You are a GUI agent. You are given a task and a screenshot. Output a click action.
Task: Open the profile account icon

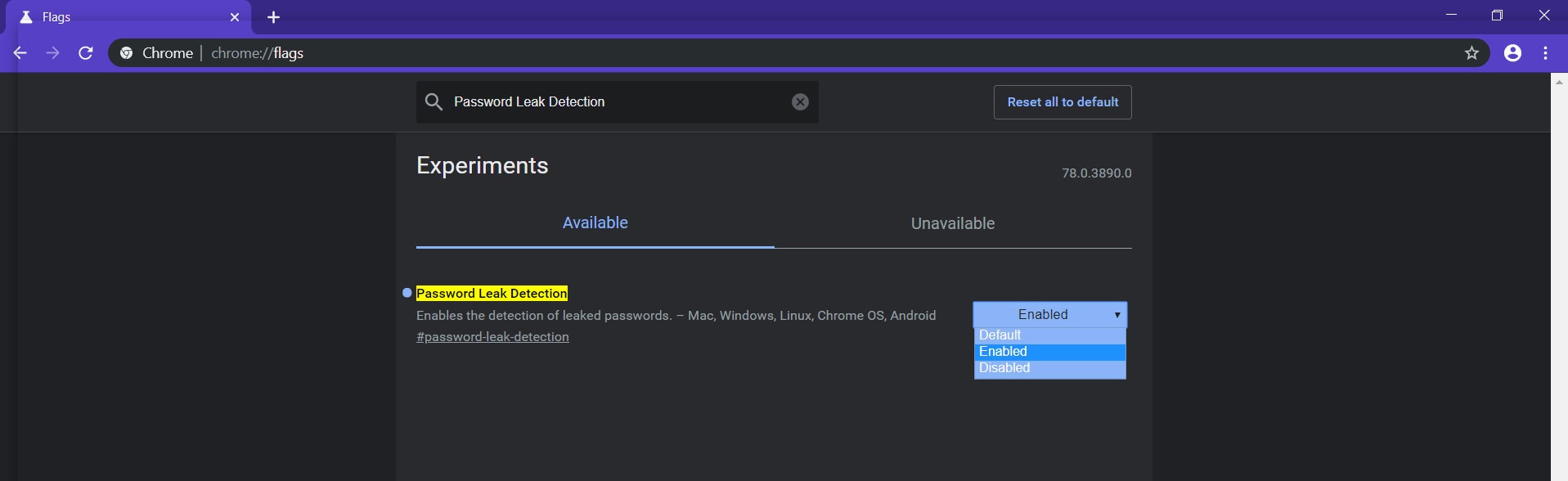coord(1512,53)
